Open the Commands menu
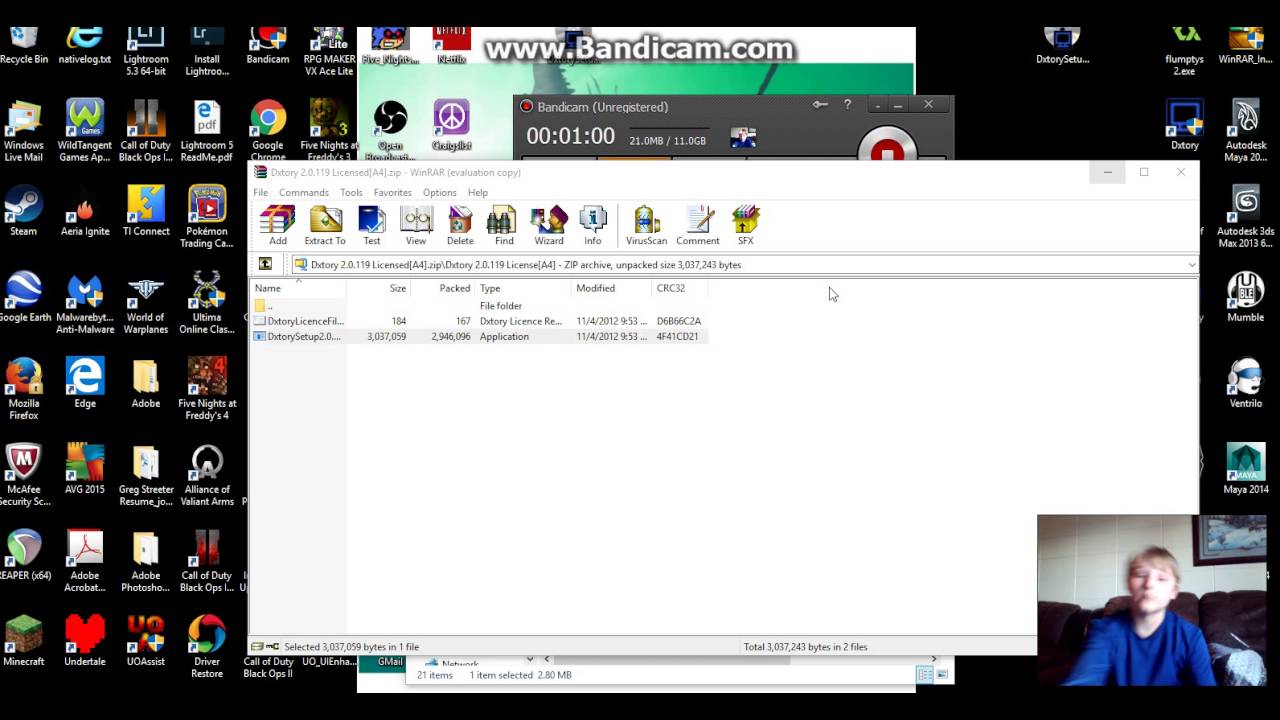Screen dimensions: 1280x720 [304, 192]
